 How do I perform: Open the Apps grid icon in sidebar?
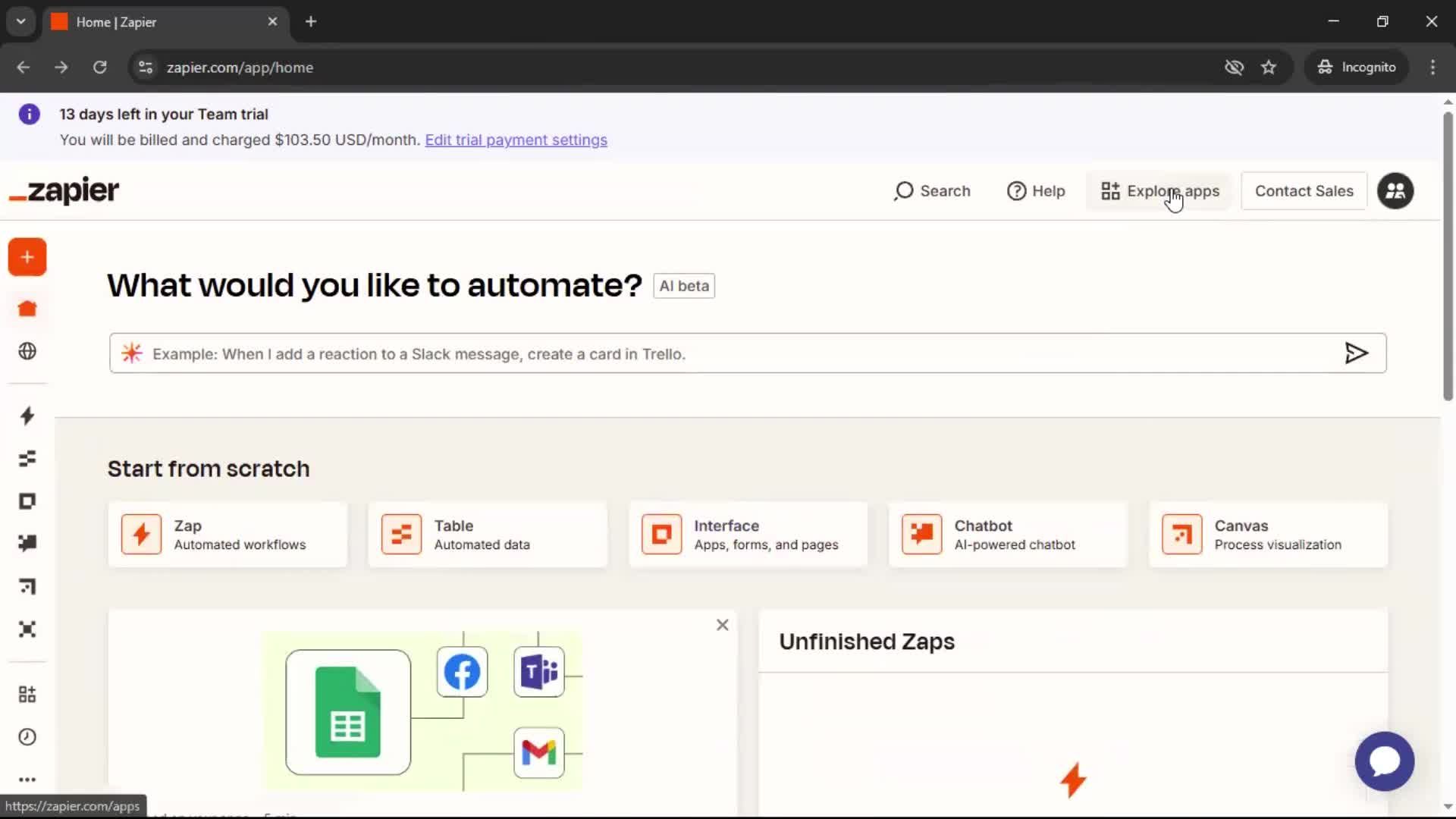pyautogui.click(x=27, y=694)
